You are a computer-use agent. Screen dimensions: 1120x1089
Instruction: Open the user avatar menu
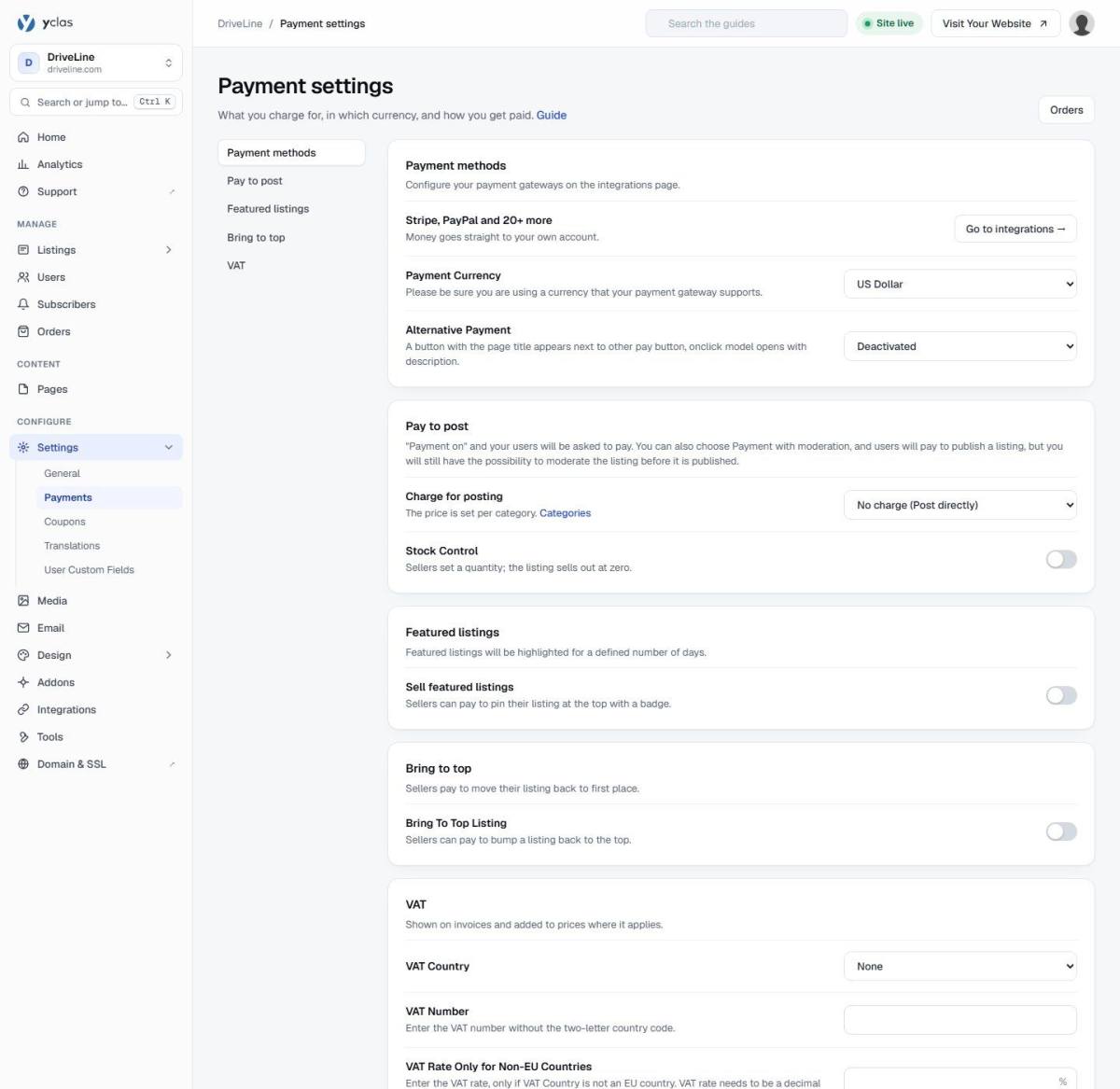coord(1082,23)
